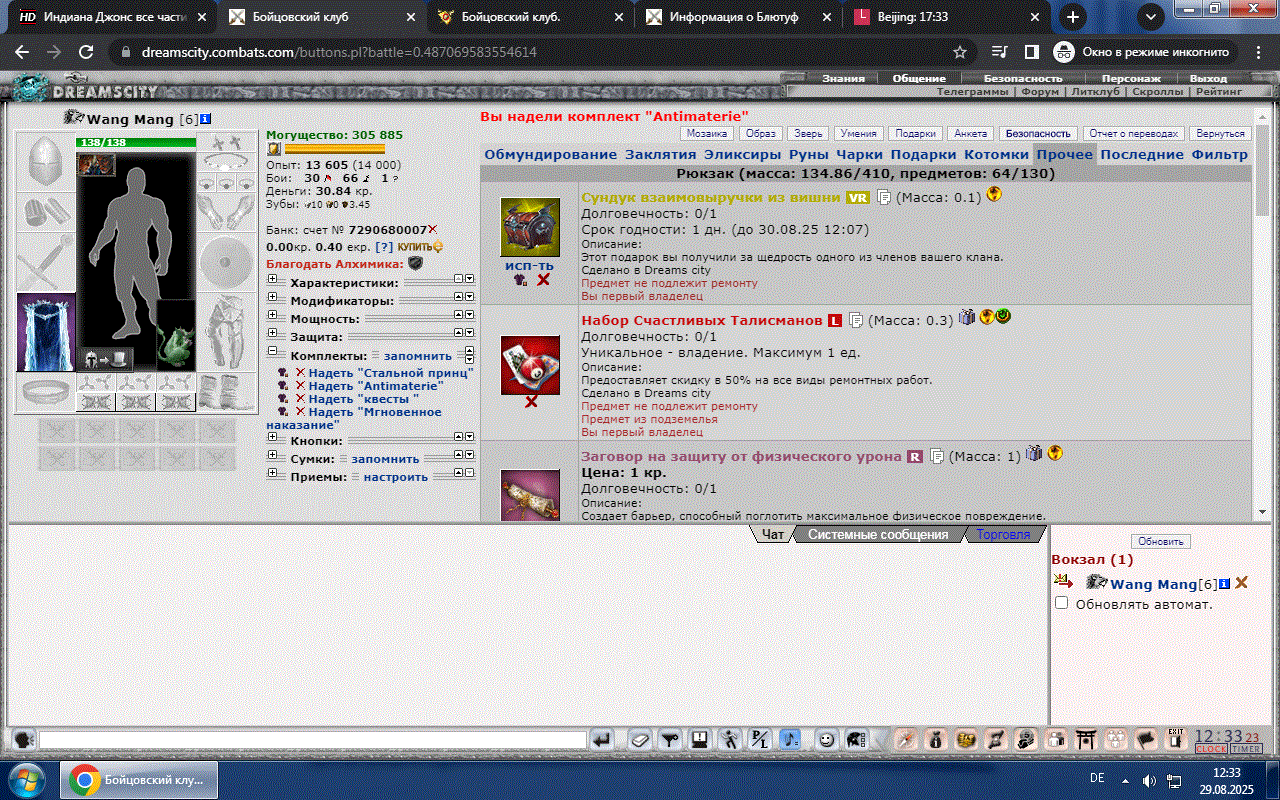
Task: Bookmark this page with star icon
Action: click(960, 52)
